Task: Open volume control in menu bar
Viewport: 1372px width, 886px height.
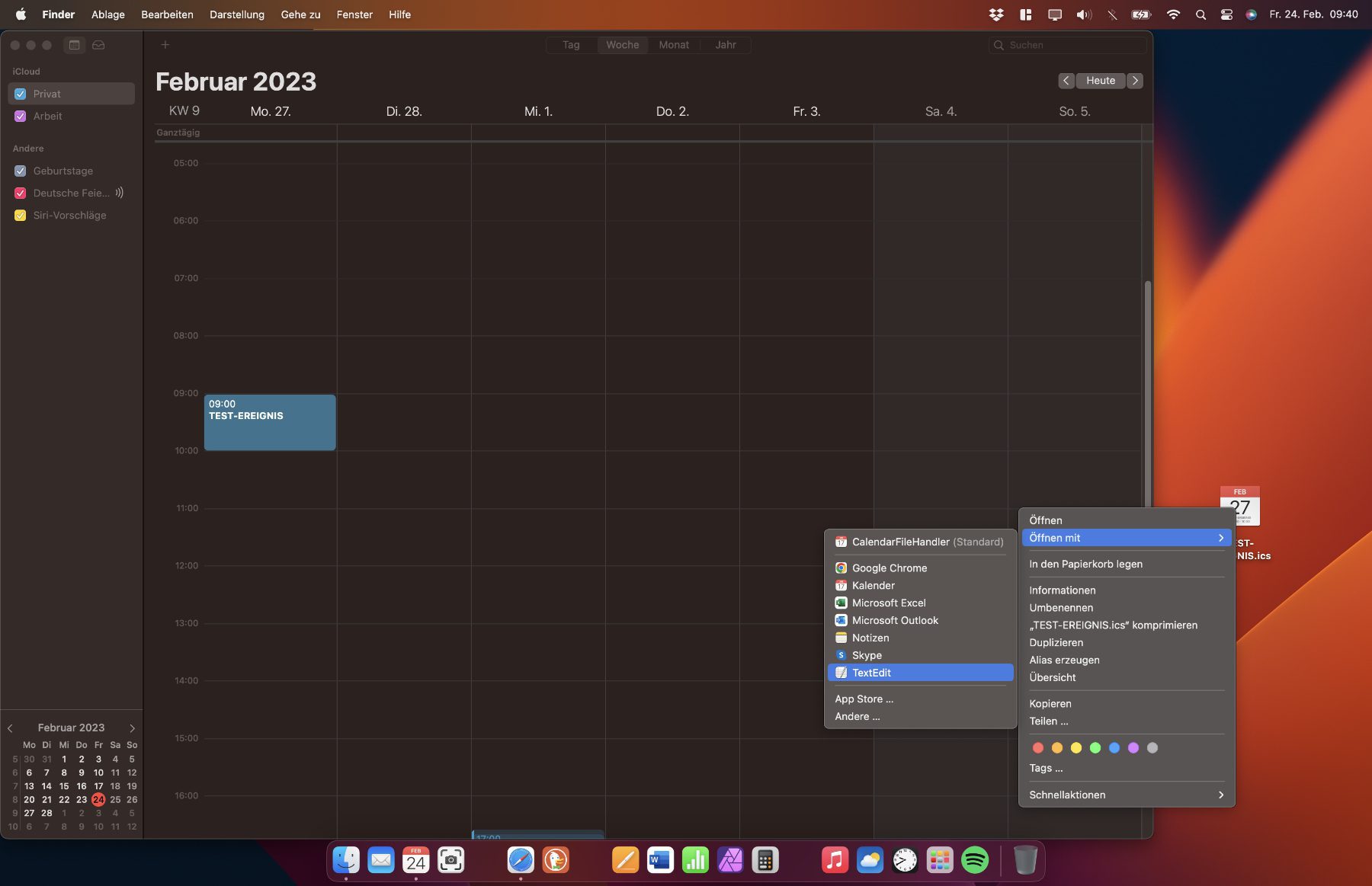Action: pos(1084,14)
